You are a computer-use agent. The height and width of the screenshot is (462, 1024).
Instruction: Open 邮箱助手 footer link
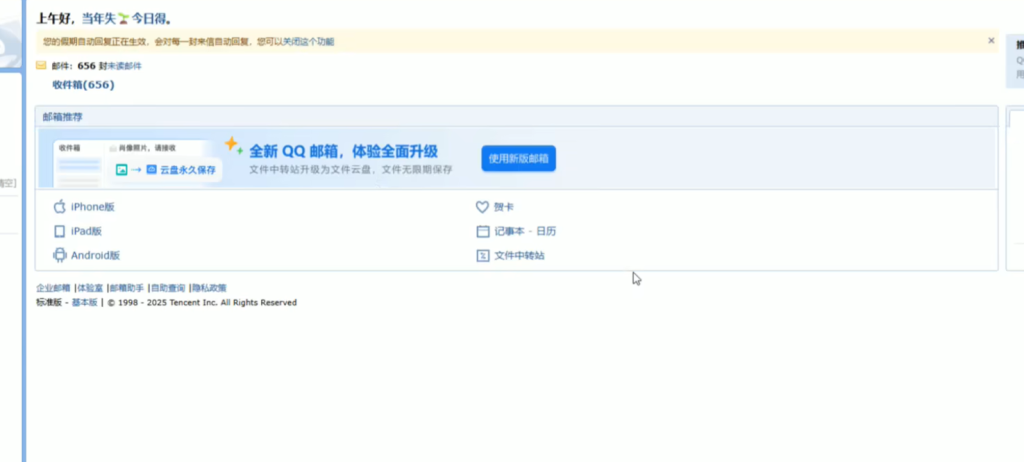coord(127,288)
